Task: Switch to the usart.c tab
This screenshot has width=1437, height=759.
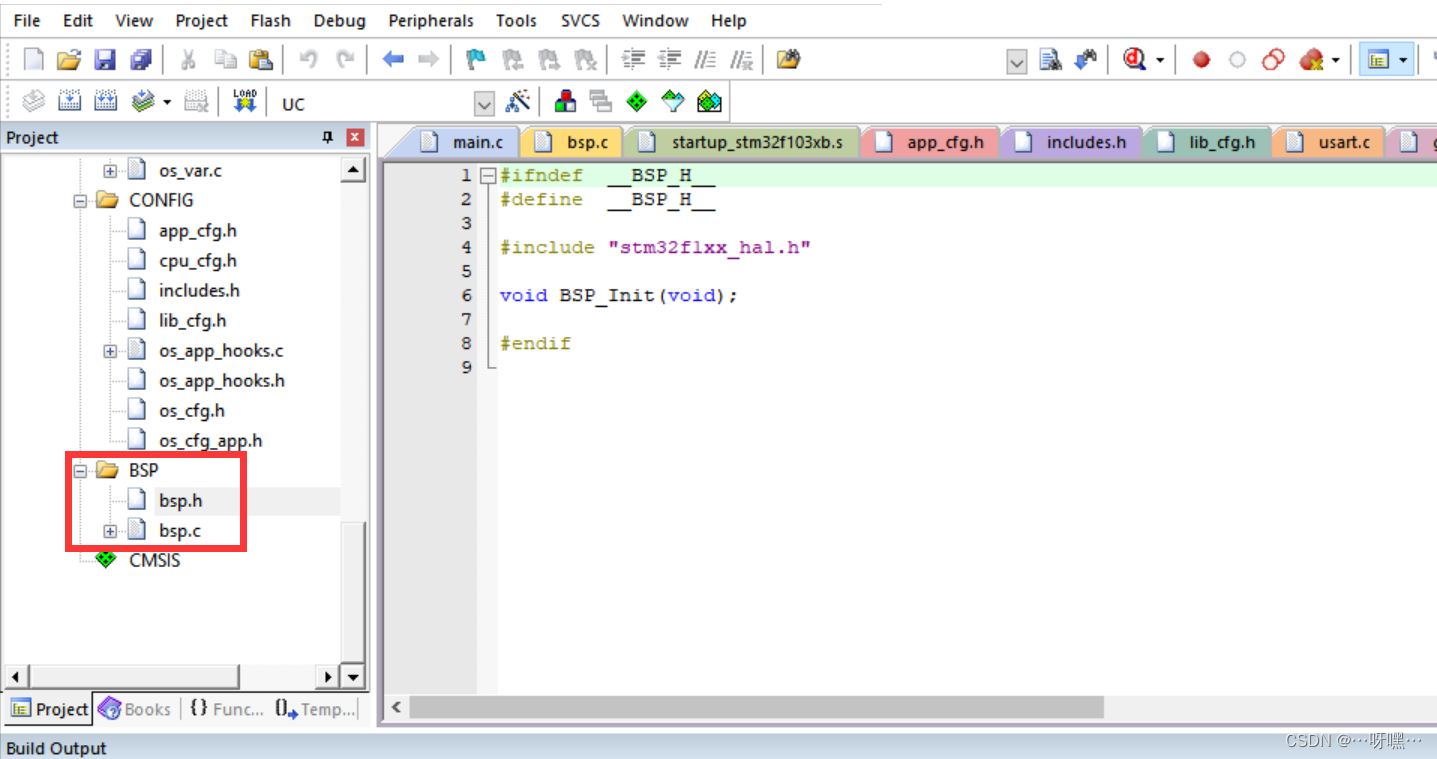Action: point(1333,142)
